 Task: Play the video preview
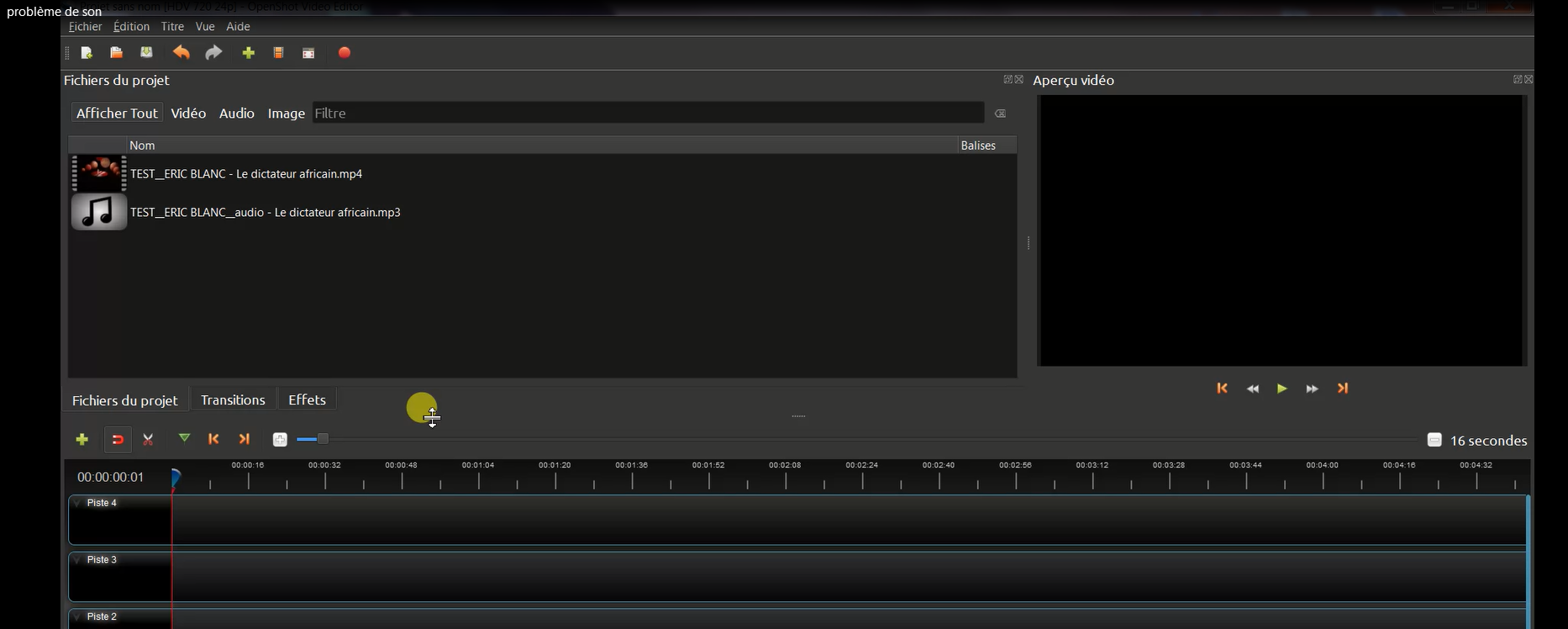(1282, 388)
